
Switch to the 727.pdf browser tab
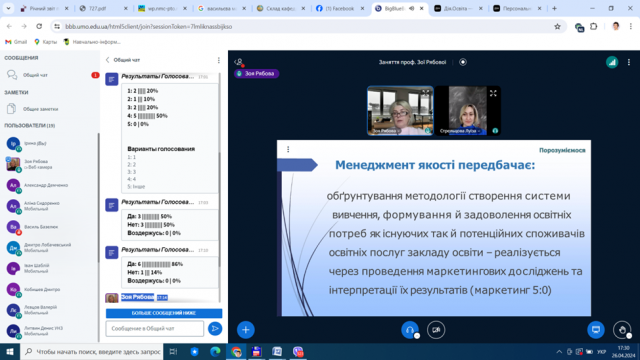pos(103,8)
